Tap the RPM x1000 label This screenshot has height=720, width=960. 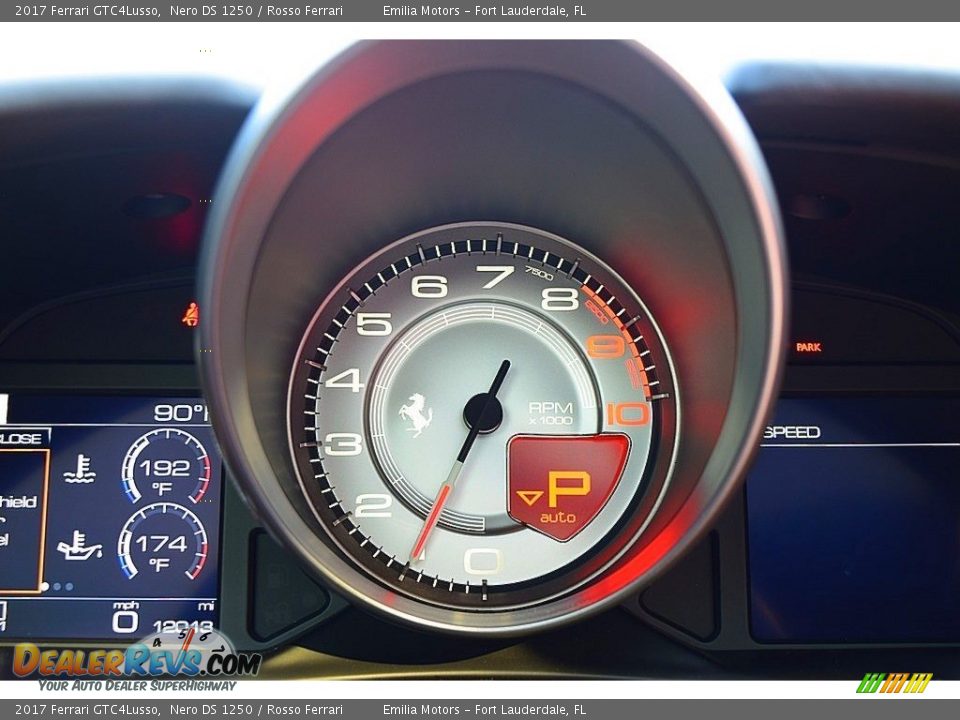(551, 413)
